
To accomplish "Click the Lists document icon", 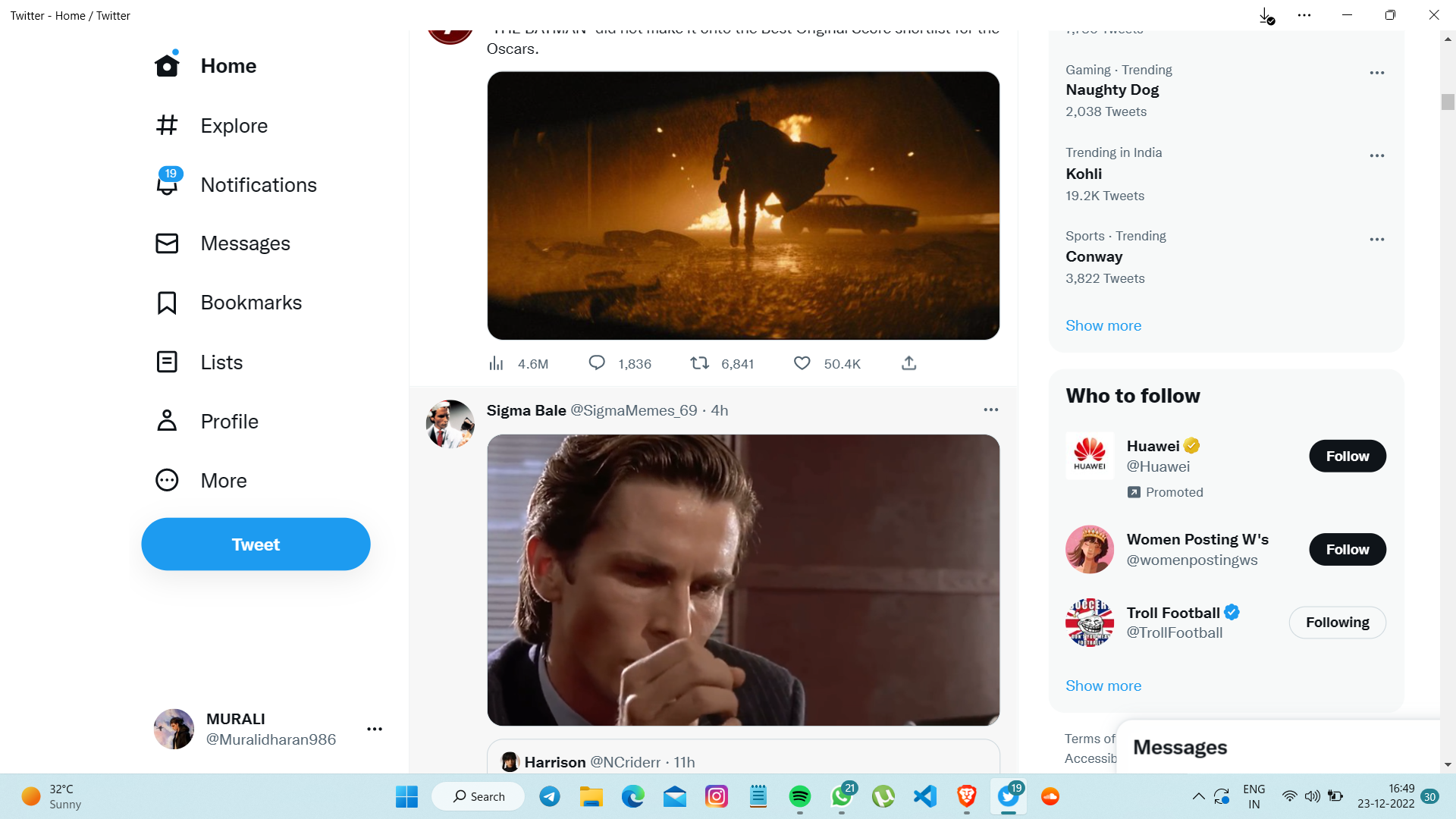I will click(167, 362).
